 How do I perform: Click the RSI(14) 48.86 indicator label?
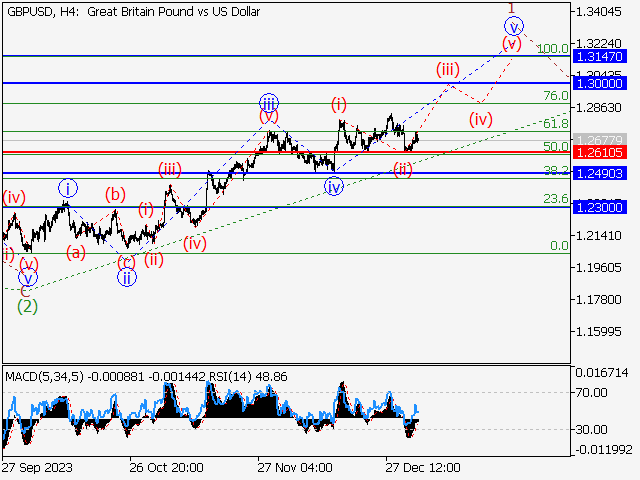(x=248, y=376)
